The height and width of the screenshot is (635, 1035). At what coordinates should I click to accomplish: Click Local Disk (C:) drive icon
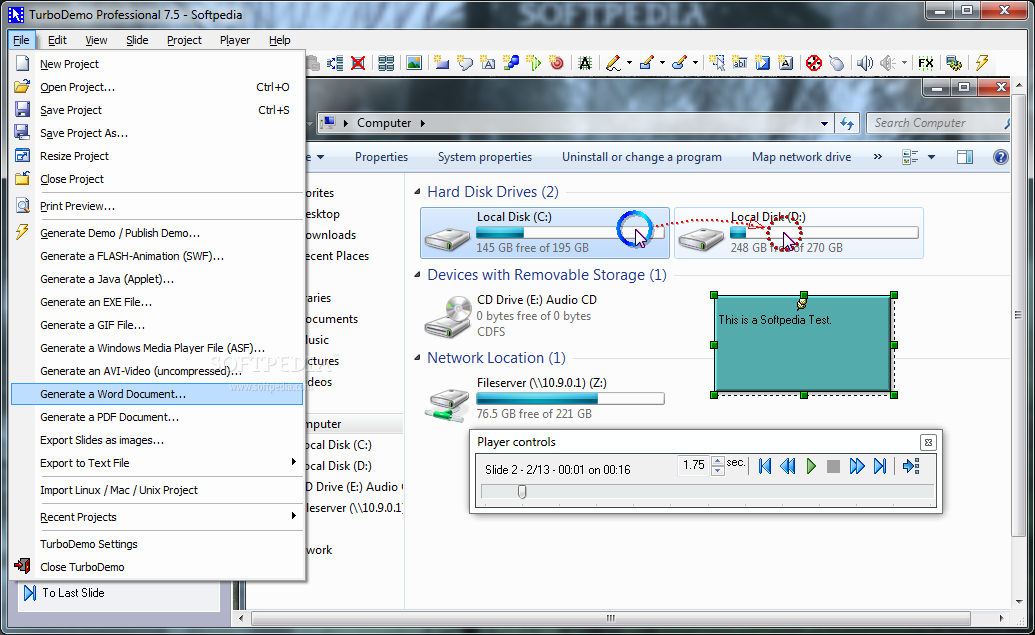448,238
